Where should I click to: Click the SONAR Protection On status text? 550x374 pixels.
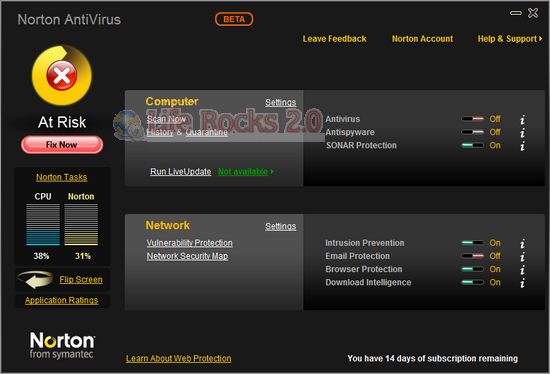(x=495, y=145)
